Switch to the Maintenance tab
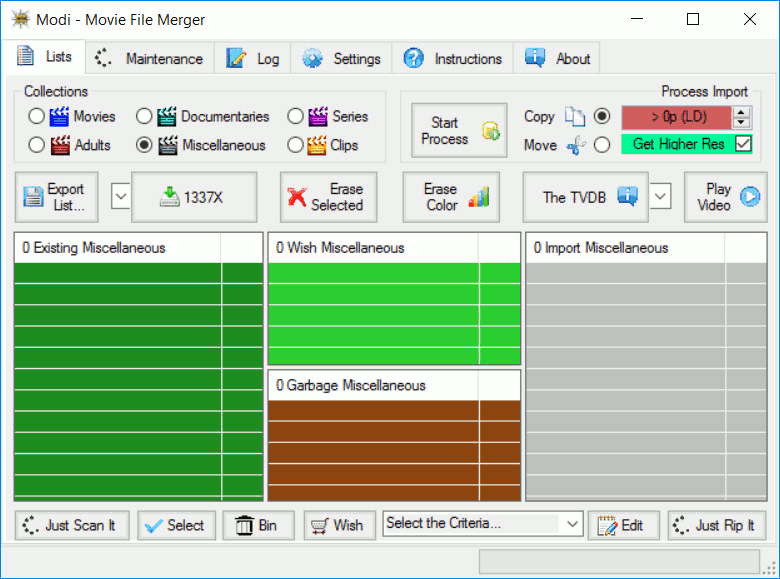780x579 pixels. click(x=149, y=59)
